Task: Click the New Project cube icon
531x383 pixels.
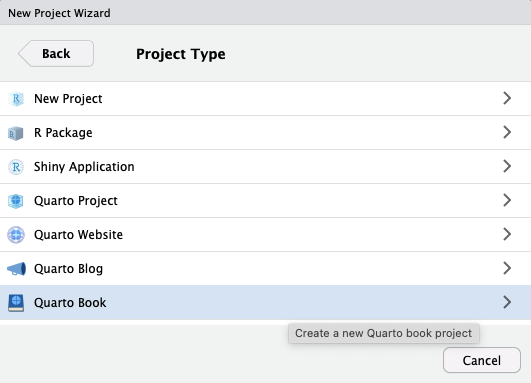Action: pos(16,99)
